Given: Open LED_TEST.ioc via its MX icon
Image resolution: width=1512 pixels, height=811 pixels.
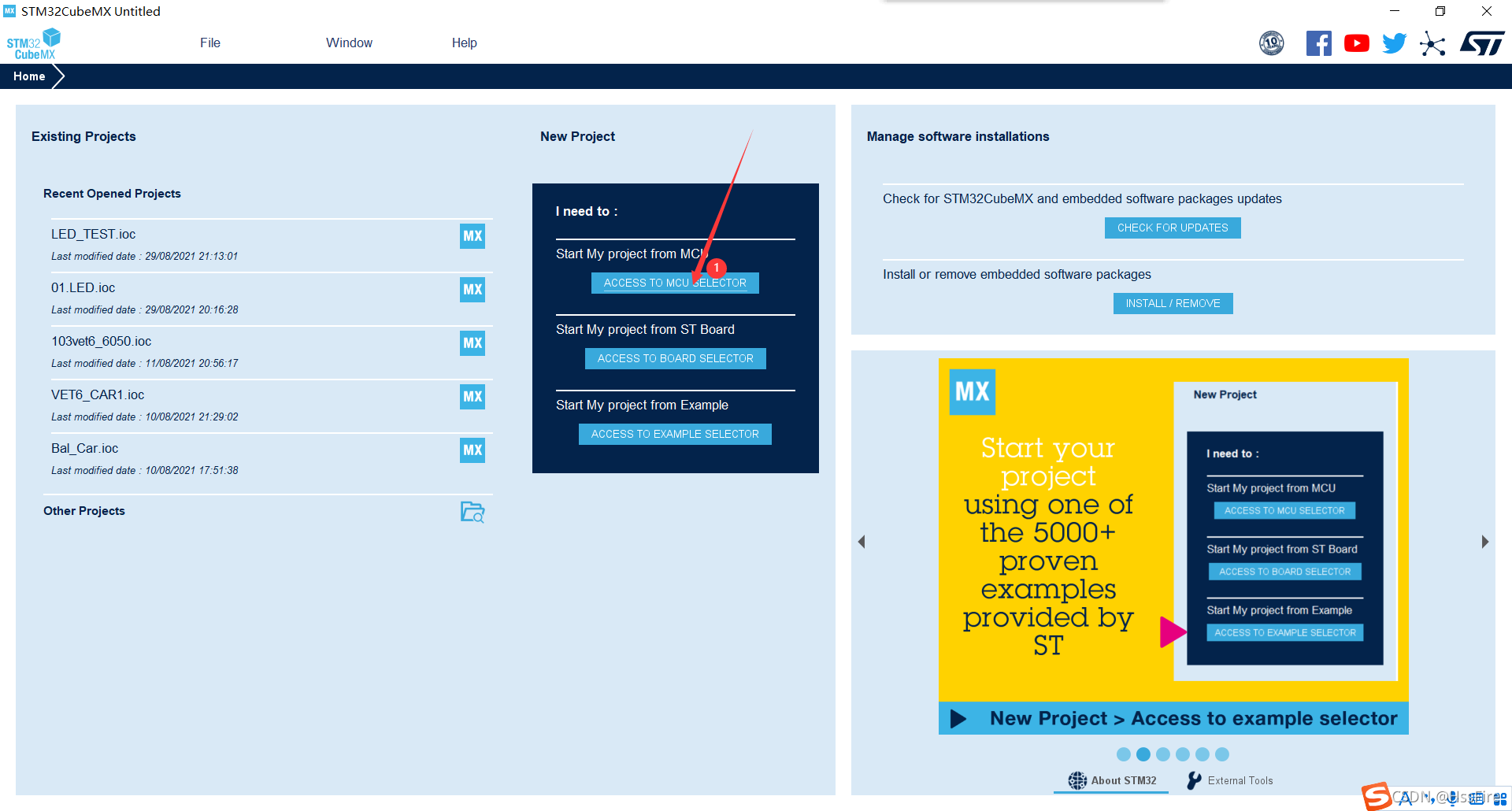Looking at the screenshot, I should pos(472,235).
